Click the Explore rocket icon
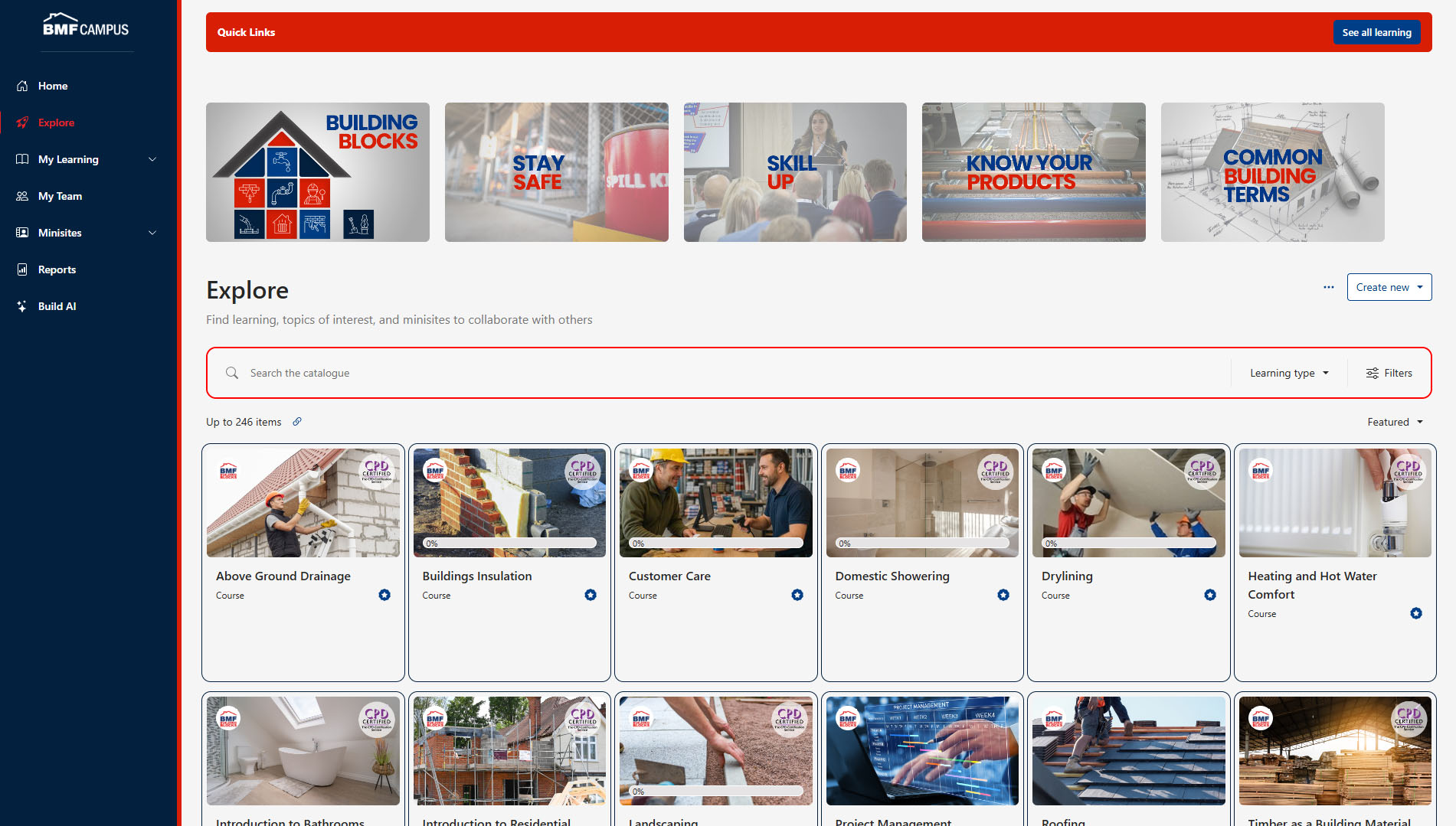Screen dimensions: 1456x826 pyautogui.click(x=22, y=122)
